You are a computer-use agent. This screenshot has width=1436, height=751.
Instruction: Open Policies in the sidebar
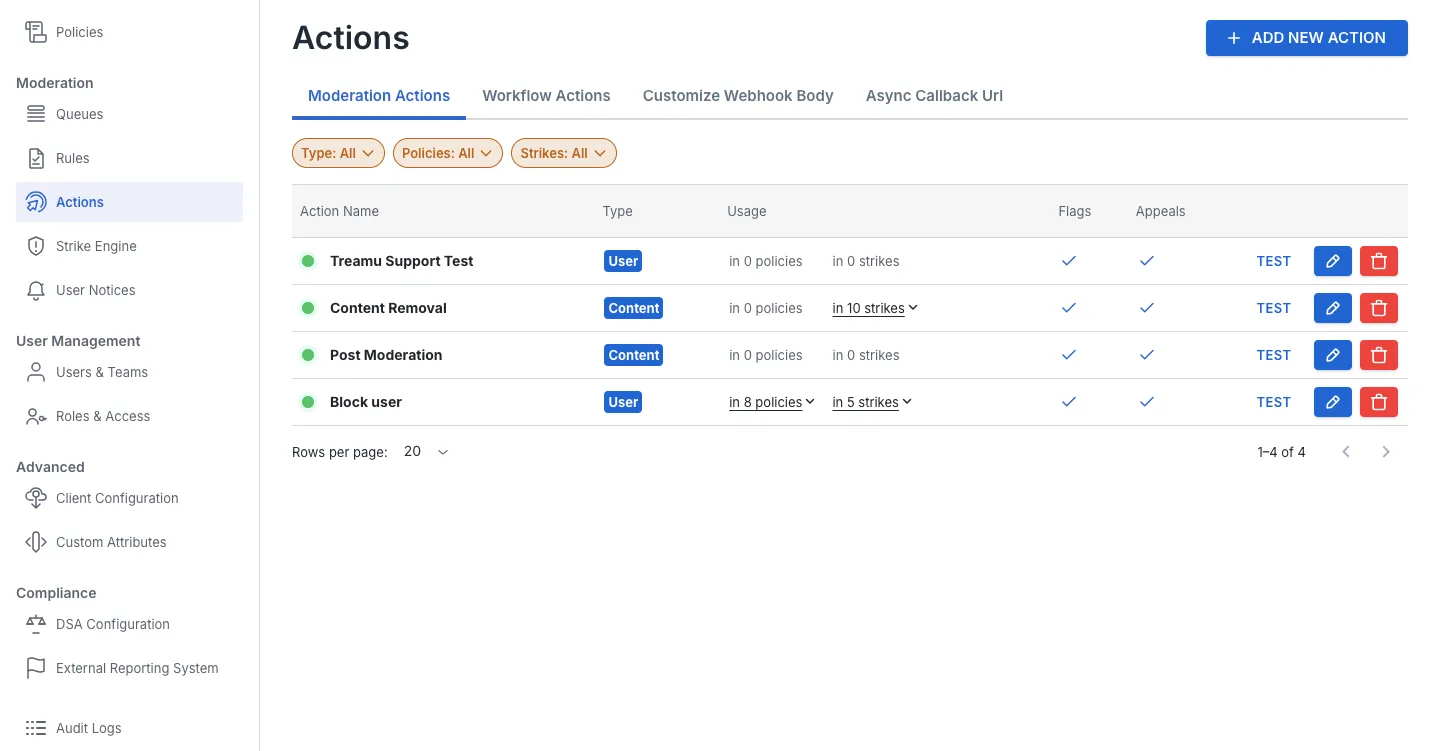click(x=79, y=32)
